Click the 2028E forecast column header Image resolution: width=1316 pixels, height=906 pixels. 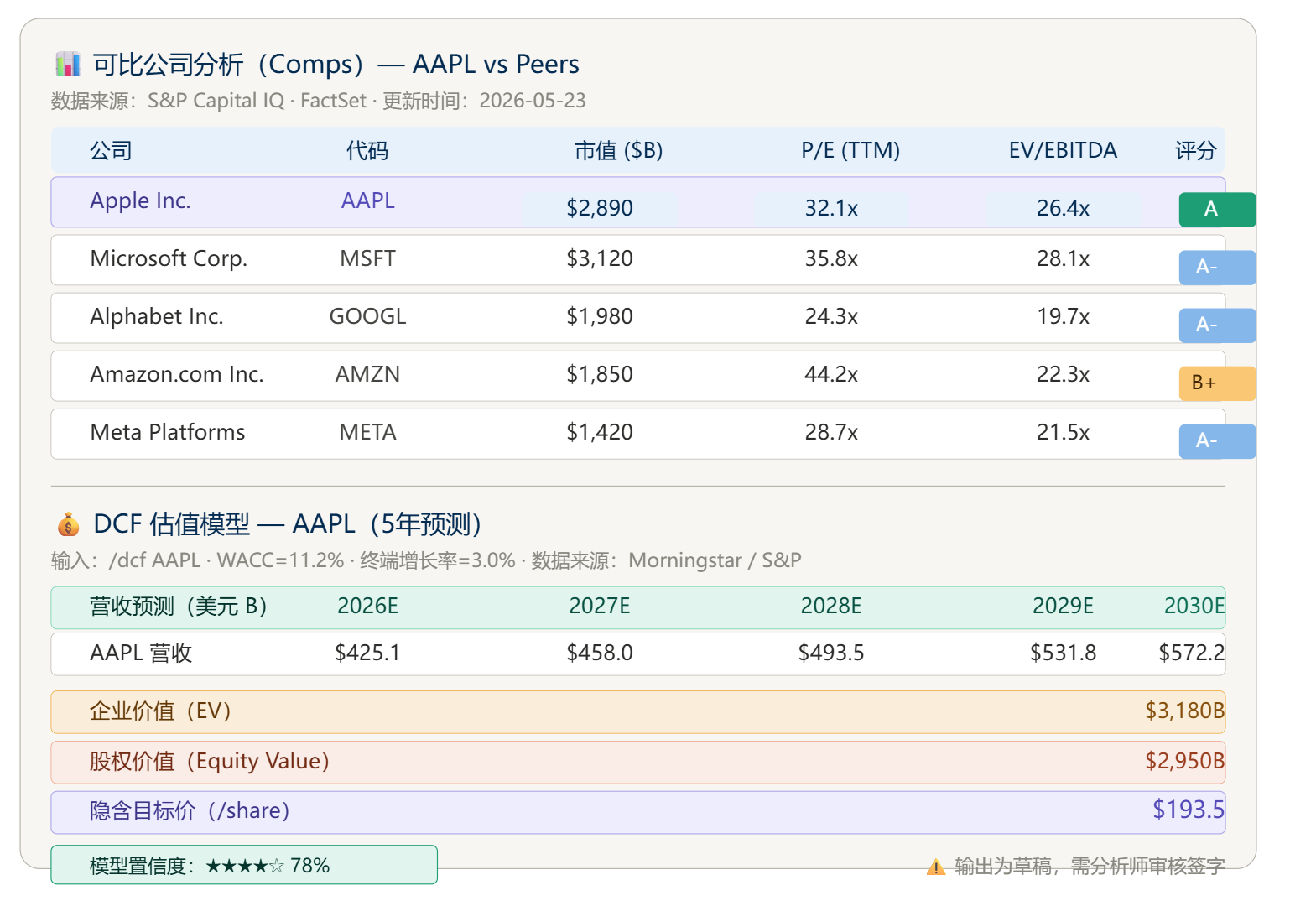pos(831,607)
